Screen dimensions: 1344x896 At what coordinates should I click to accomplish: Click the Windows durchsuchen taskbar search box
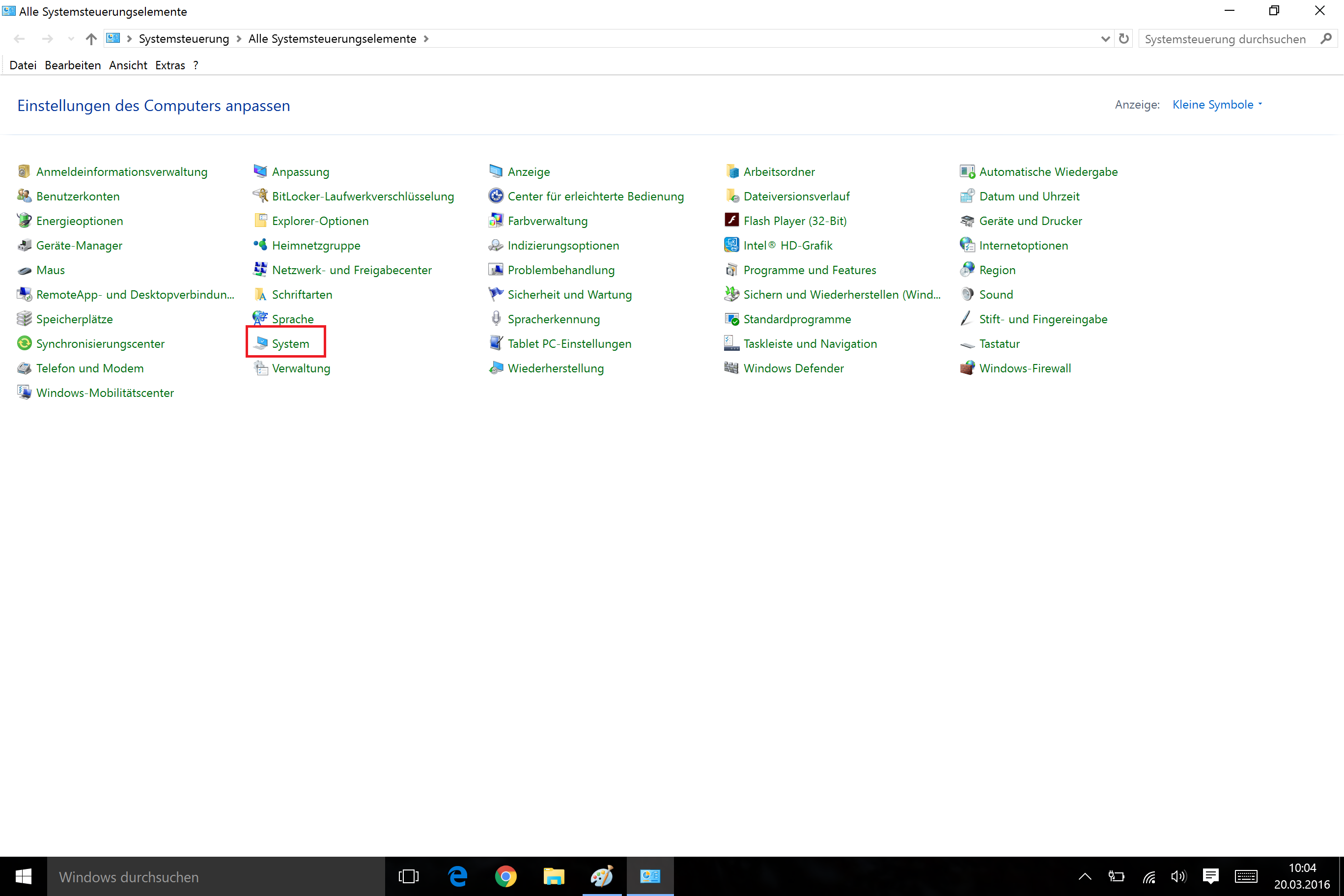coord(216,876)
